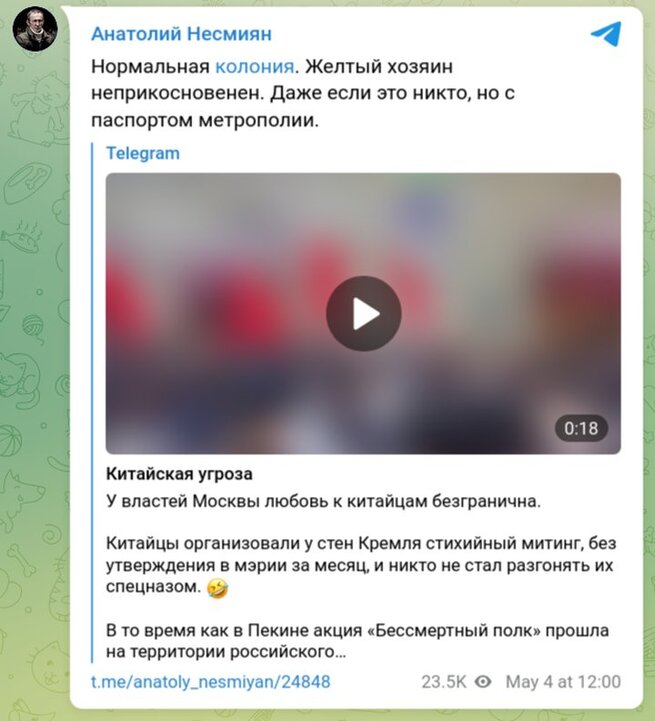Play the embedded video

363,314
